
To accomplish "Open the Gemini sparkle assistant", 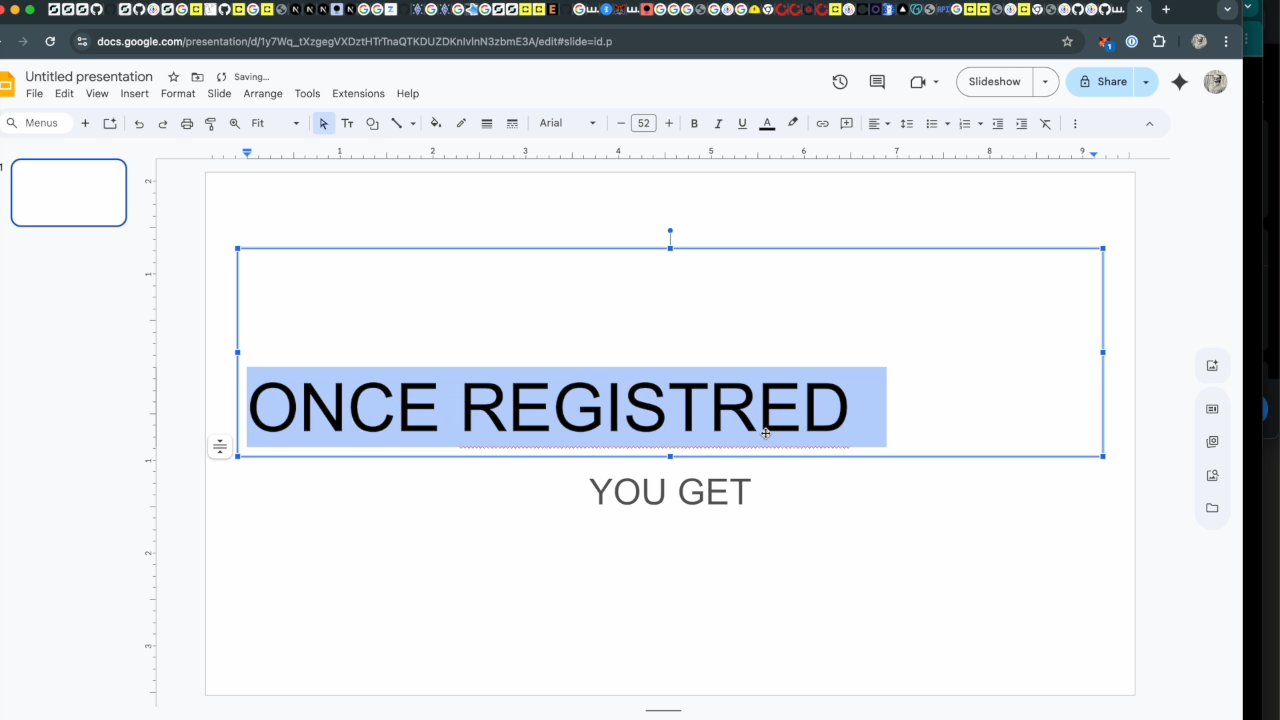I will [1180, 82].
